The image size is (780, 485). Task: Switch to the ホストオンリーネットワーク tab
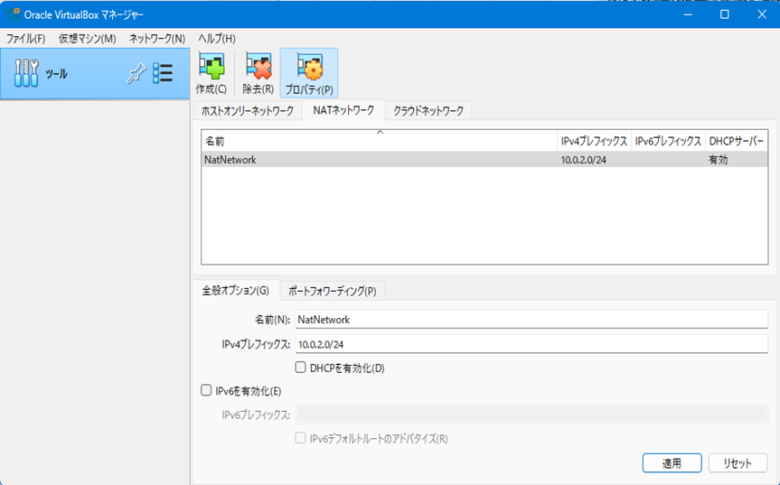point(247,110)
